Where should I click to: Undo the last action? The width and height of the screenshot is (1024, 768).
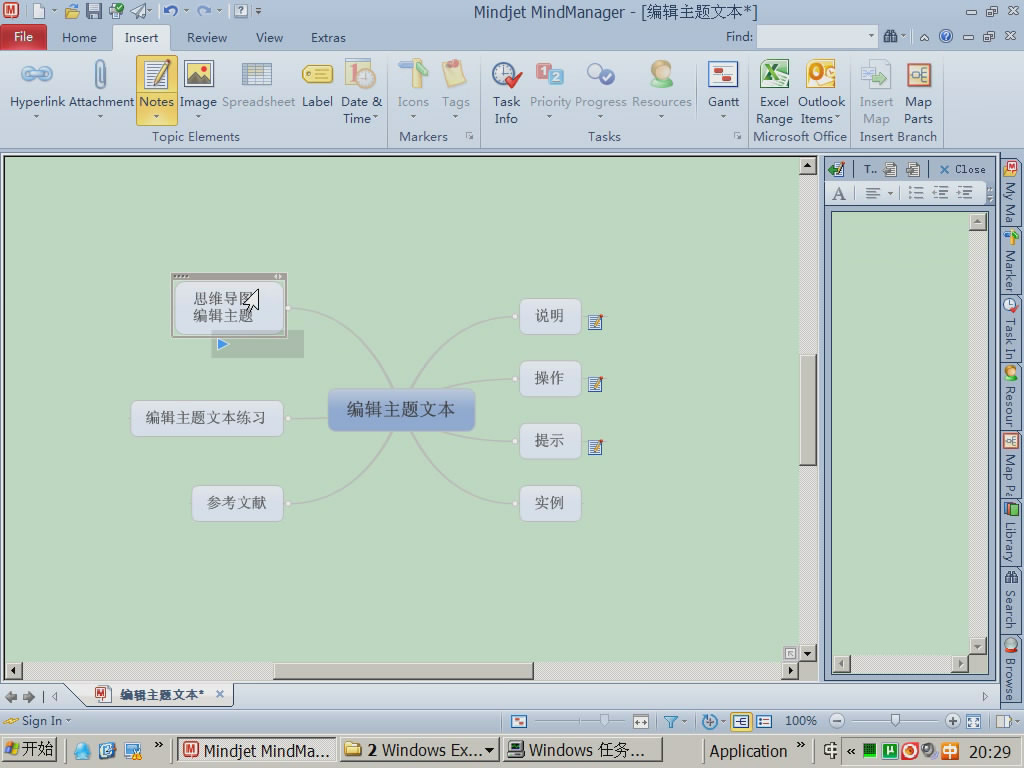(x=170, y=11)
